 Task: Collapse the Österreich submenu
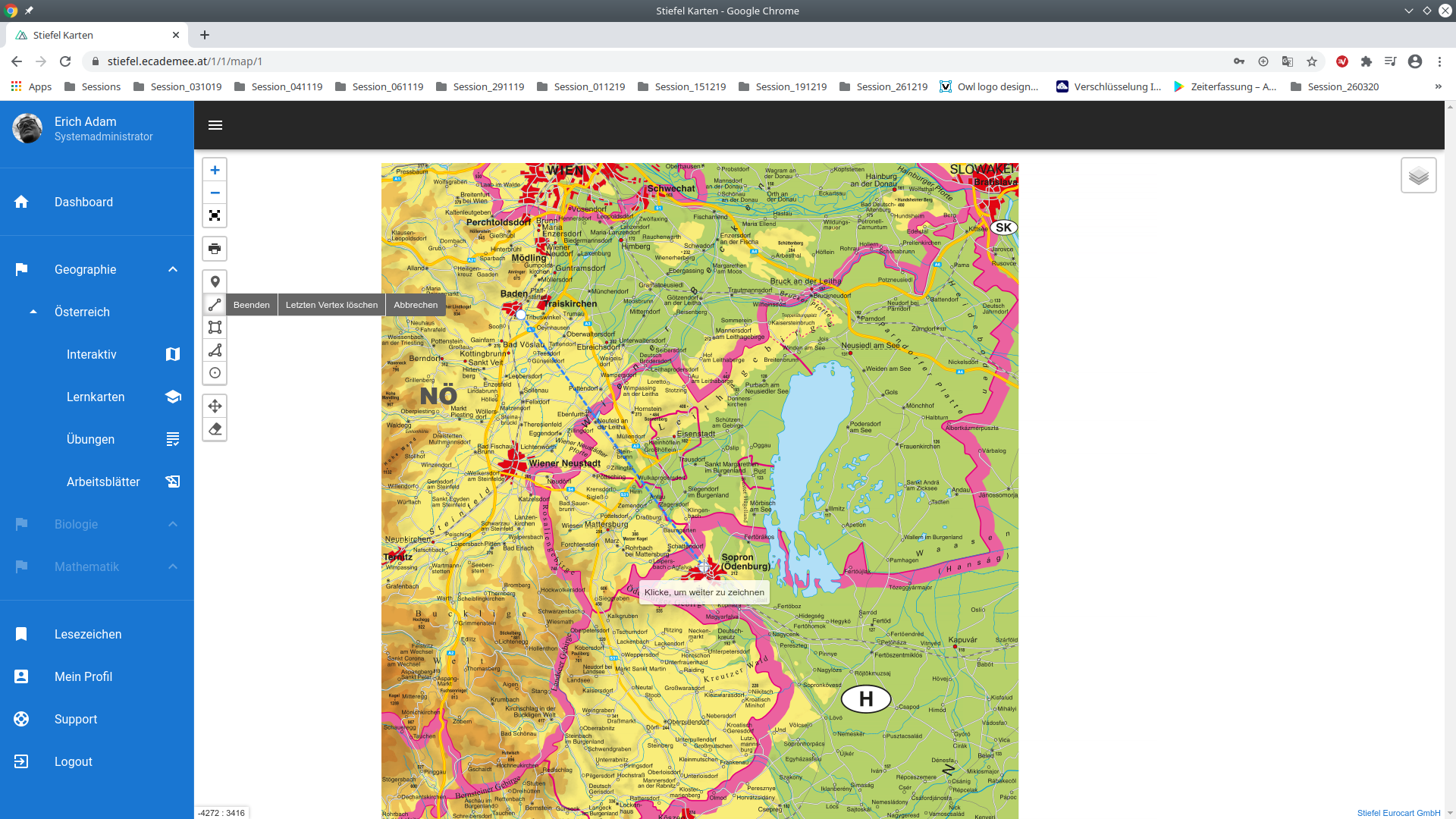[97, 312]
